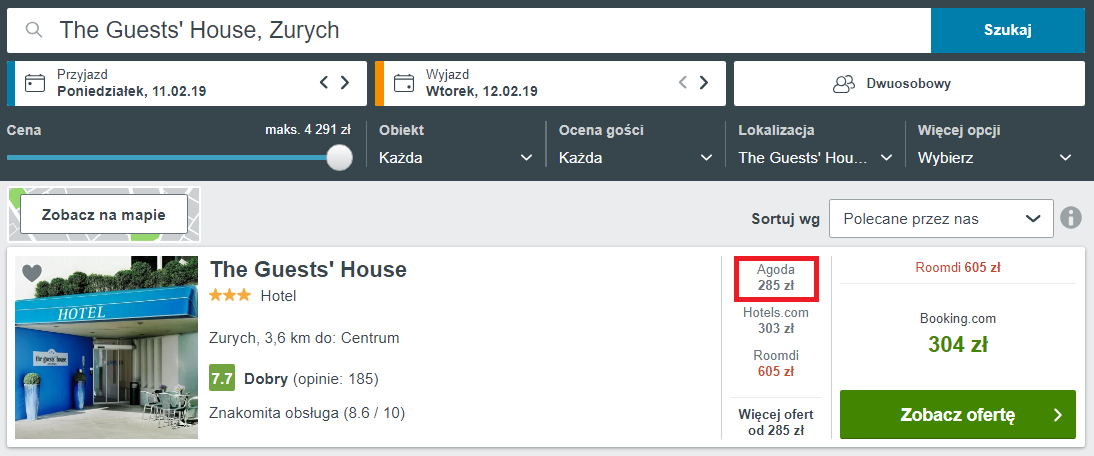The width and height of the screenshot is (1094, 456).
Task: Open The Guests' House hotel photo
Action: click(106, 348)
